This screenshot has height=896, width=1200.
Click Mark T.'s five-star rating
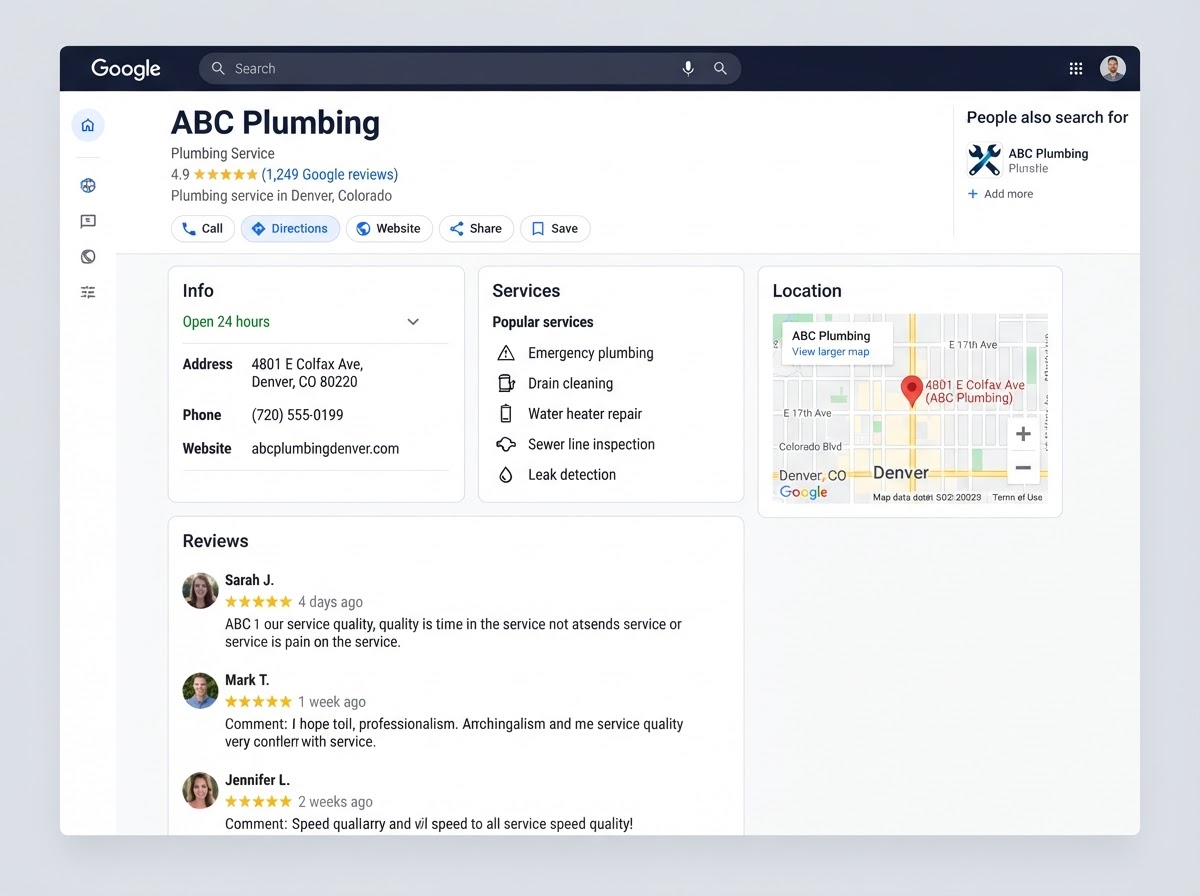[259, 702]
